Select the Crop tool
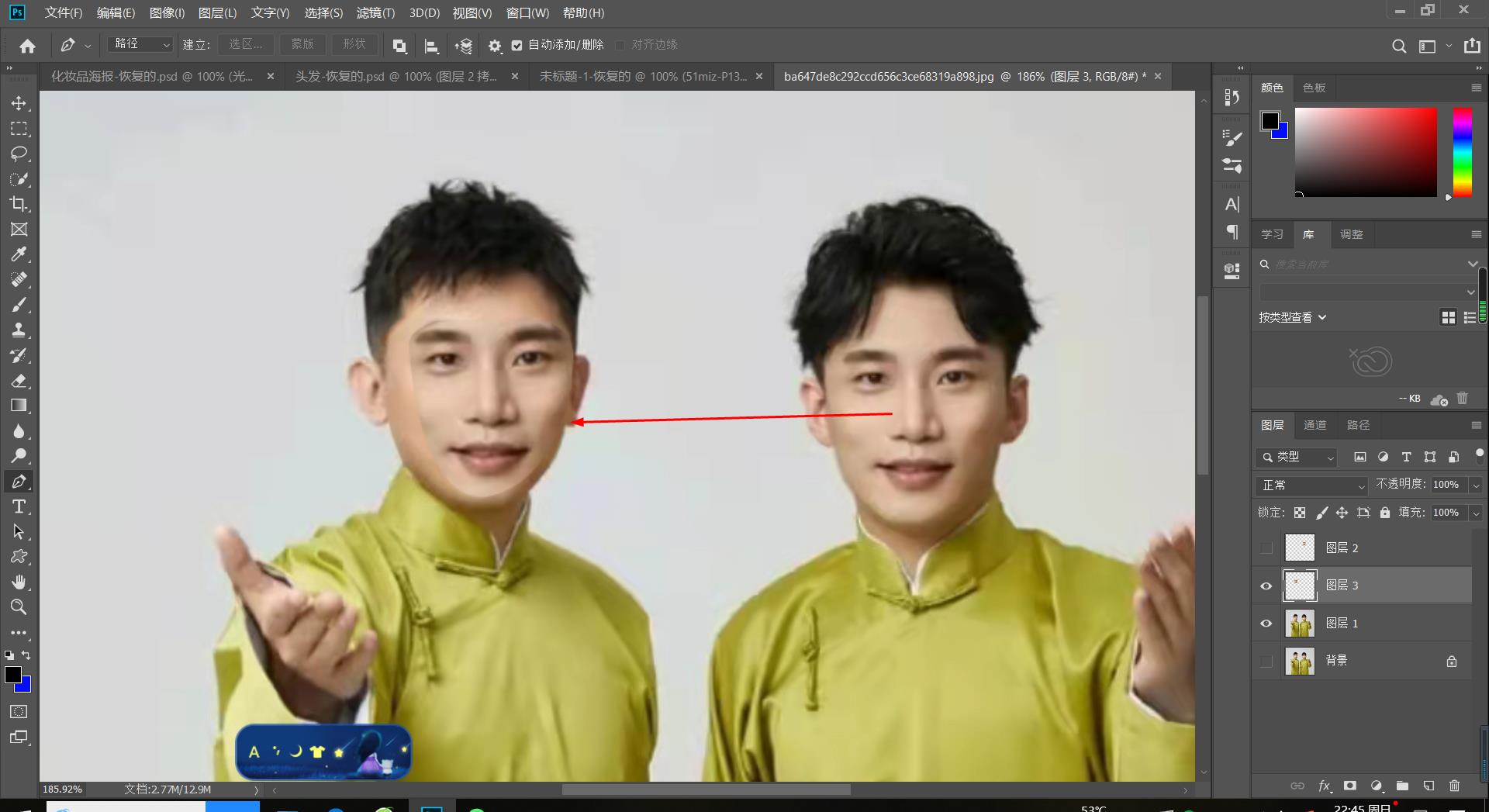The image size is (1489, 812). (19, 204)
